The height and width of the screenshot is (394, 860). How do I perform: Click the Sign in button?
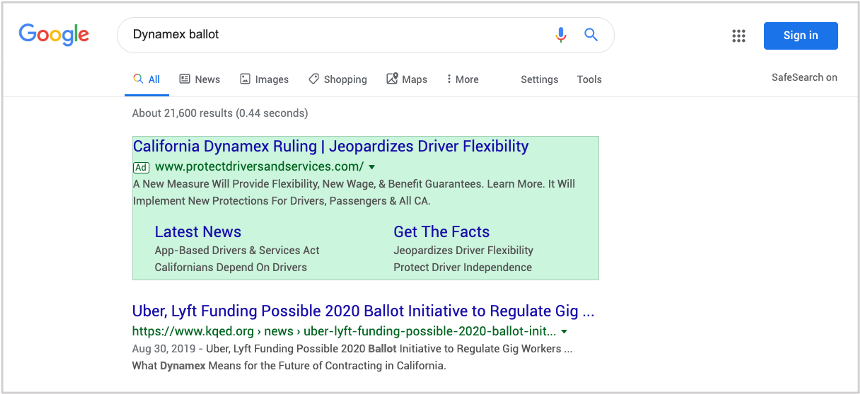click(801, 36)
